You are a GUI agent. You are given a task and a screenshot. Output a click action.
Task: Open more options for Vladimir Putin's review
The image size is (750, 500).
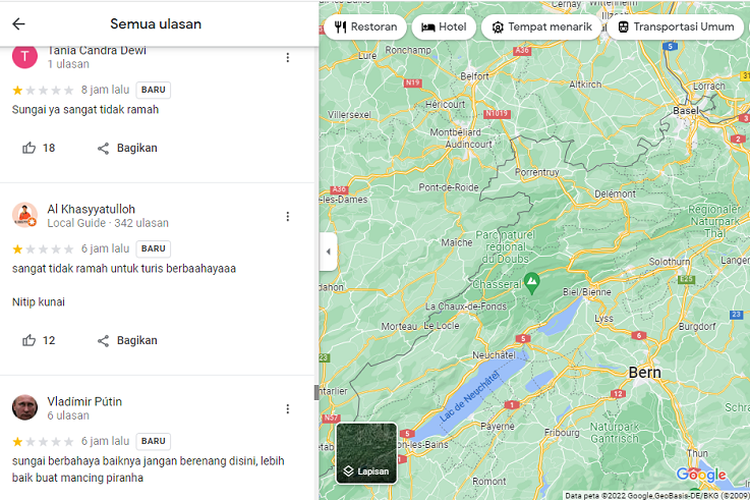288,409
